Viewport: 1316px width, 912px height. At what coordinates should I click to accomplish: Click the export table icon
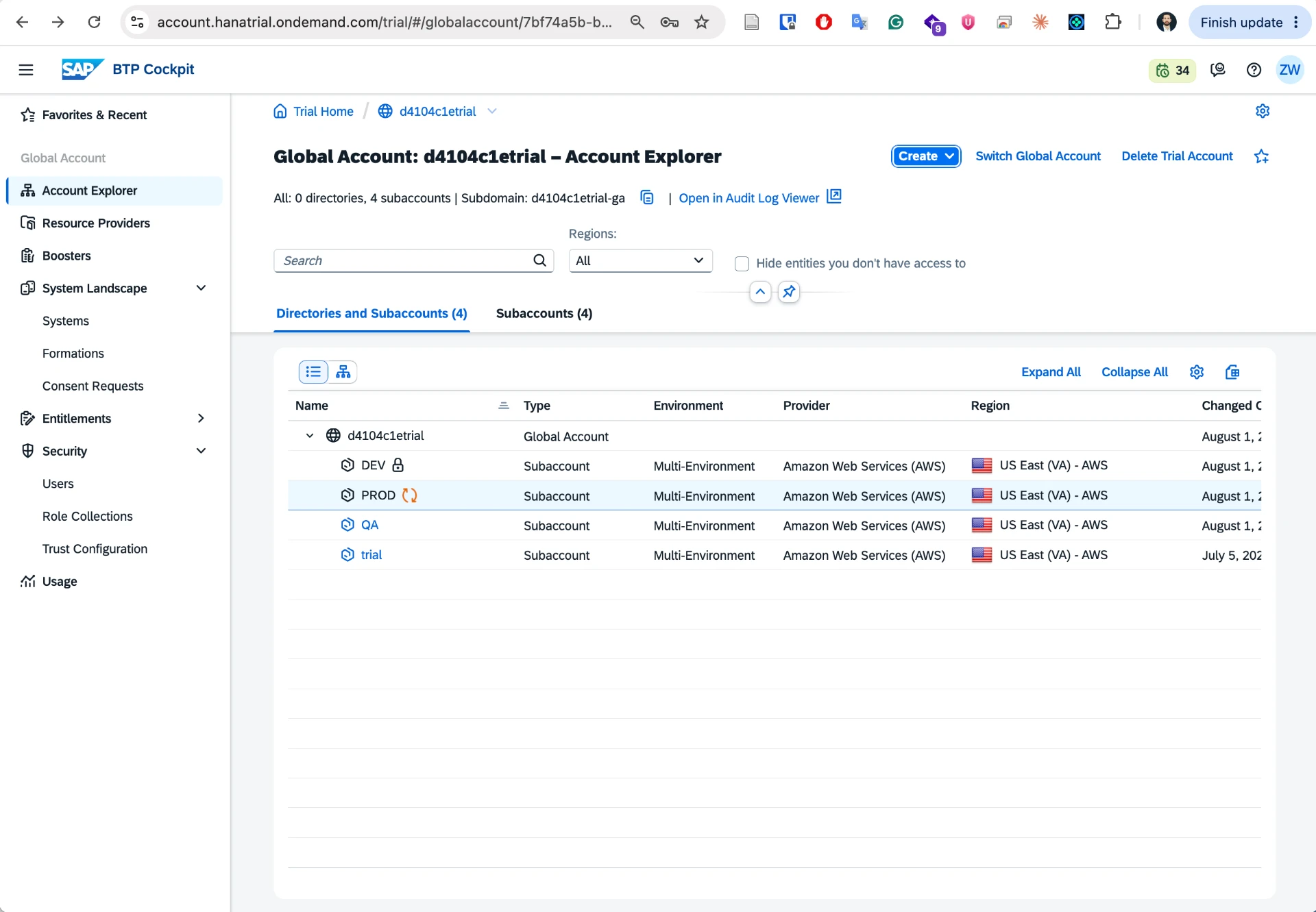coord(1232,372)
